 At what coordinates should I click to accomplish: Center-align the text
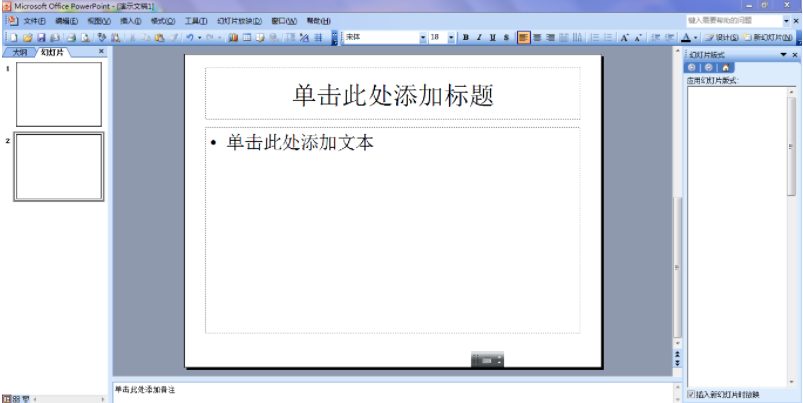point(537,37)
